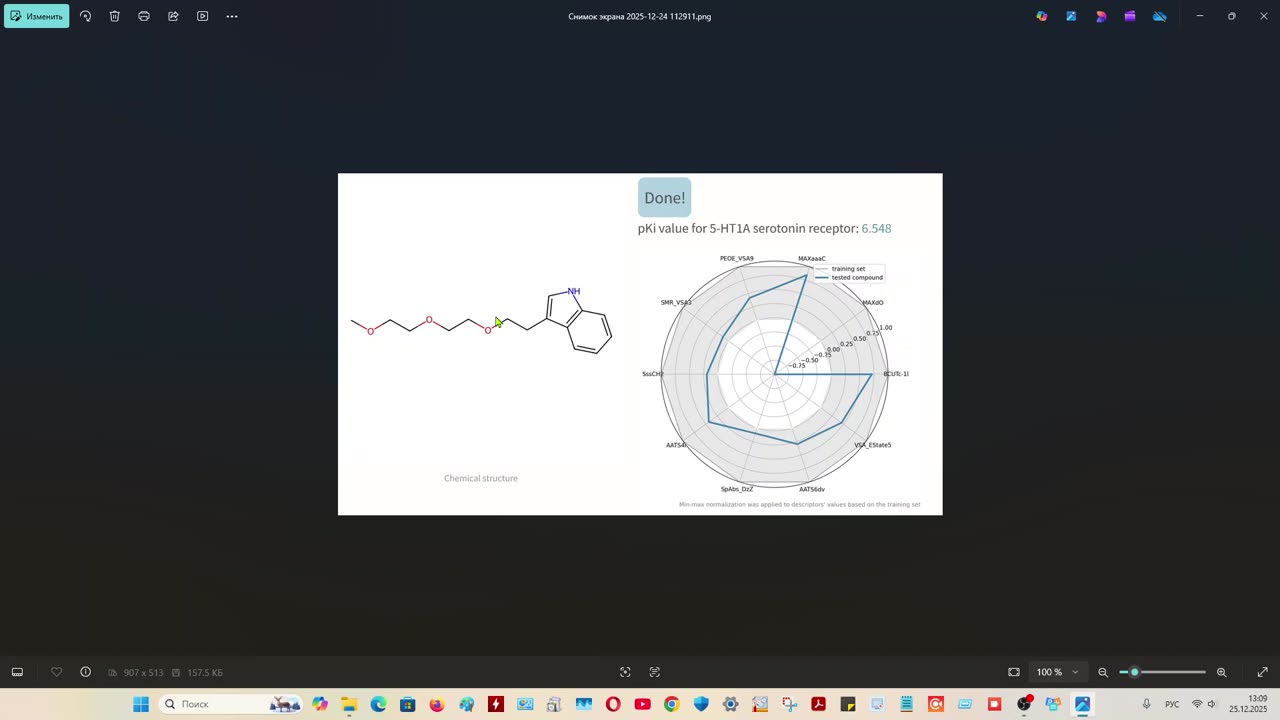
Task: Launch Firefox from the taskbar
Action: point(437,704)
